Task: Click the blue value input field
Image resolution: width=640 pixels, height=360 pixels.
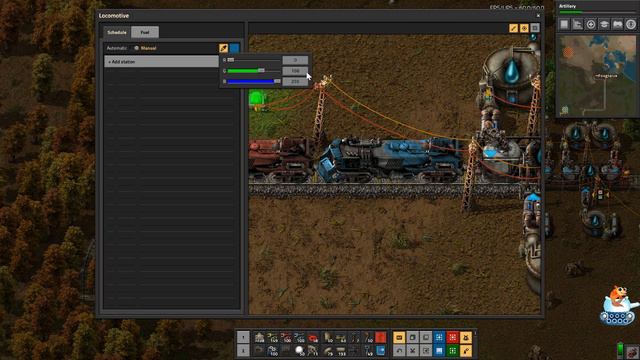Action: pos(295,81)
